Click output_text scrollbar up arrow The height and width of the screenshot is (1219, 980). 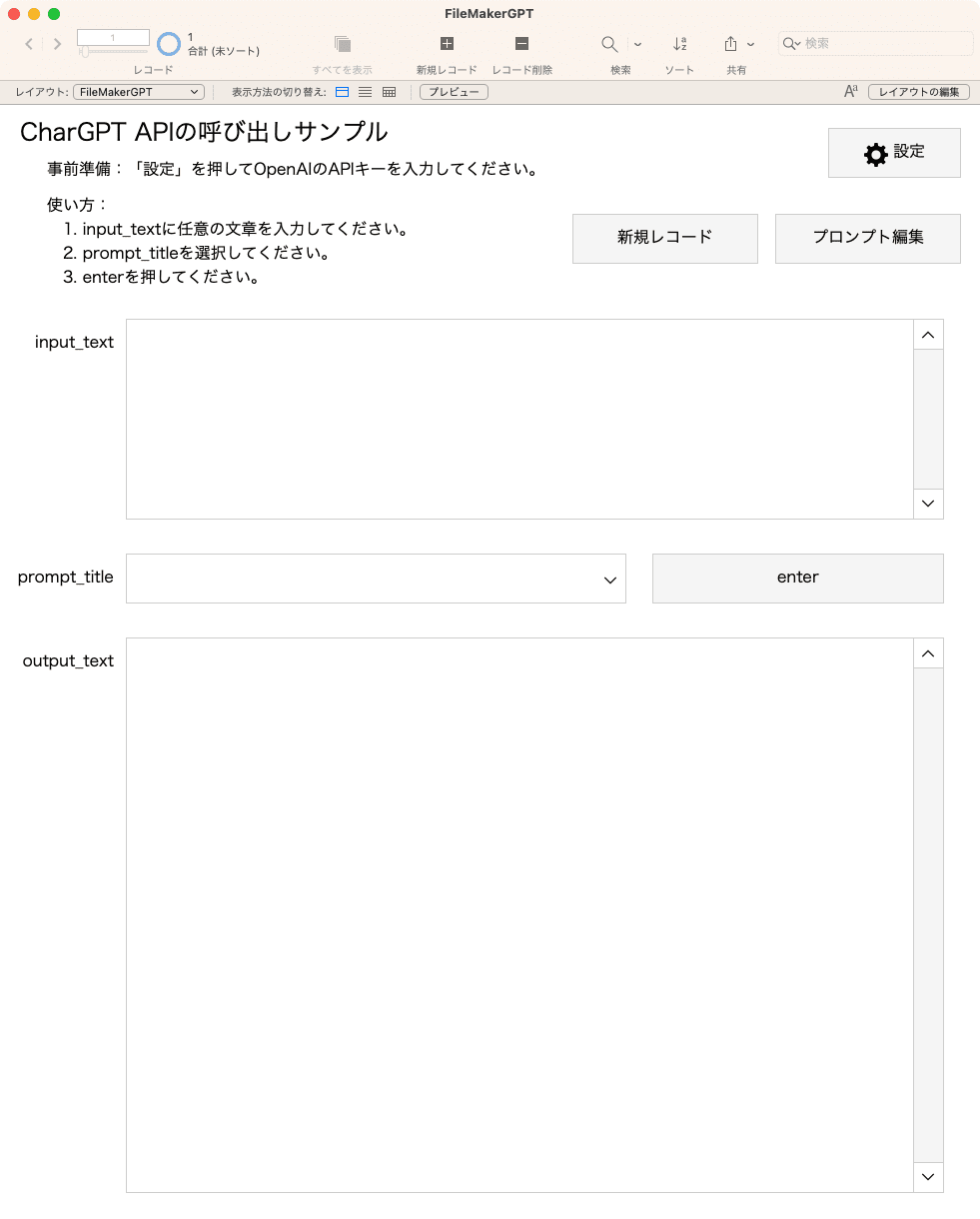click(x=928, y=653)
